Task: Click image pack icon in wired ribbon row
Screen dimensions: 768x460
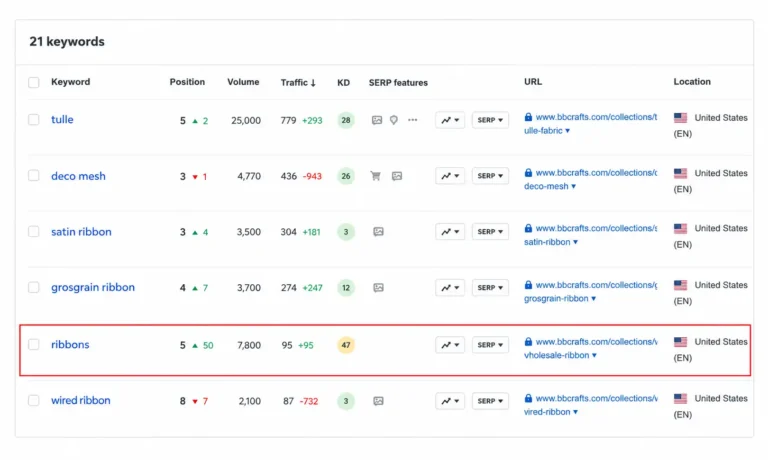Action: pyautogui.click(x=379, y=401)
